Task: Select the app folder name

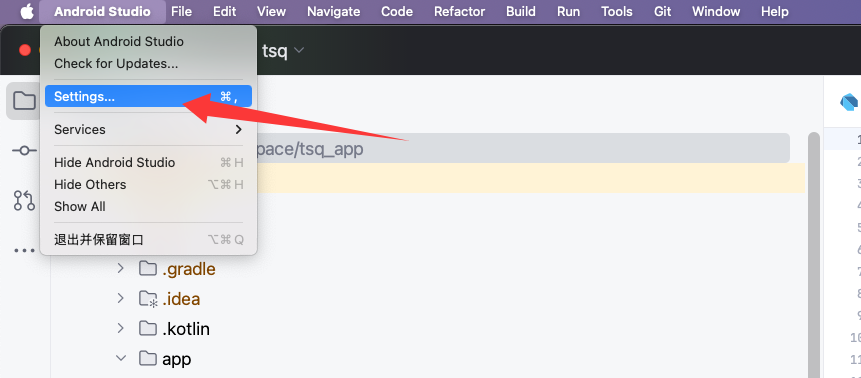Action: click(x=176, y=359)
